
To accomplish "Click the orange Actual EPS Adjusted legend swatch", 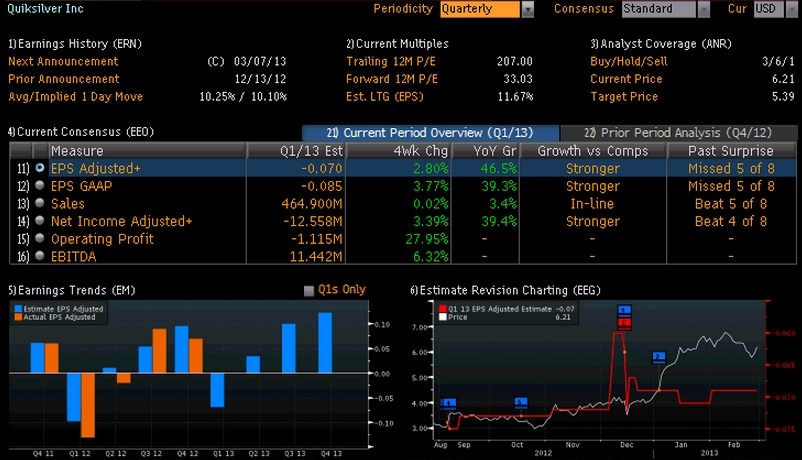I will click(18, 317).
